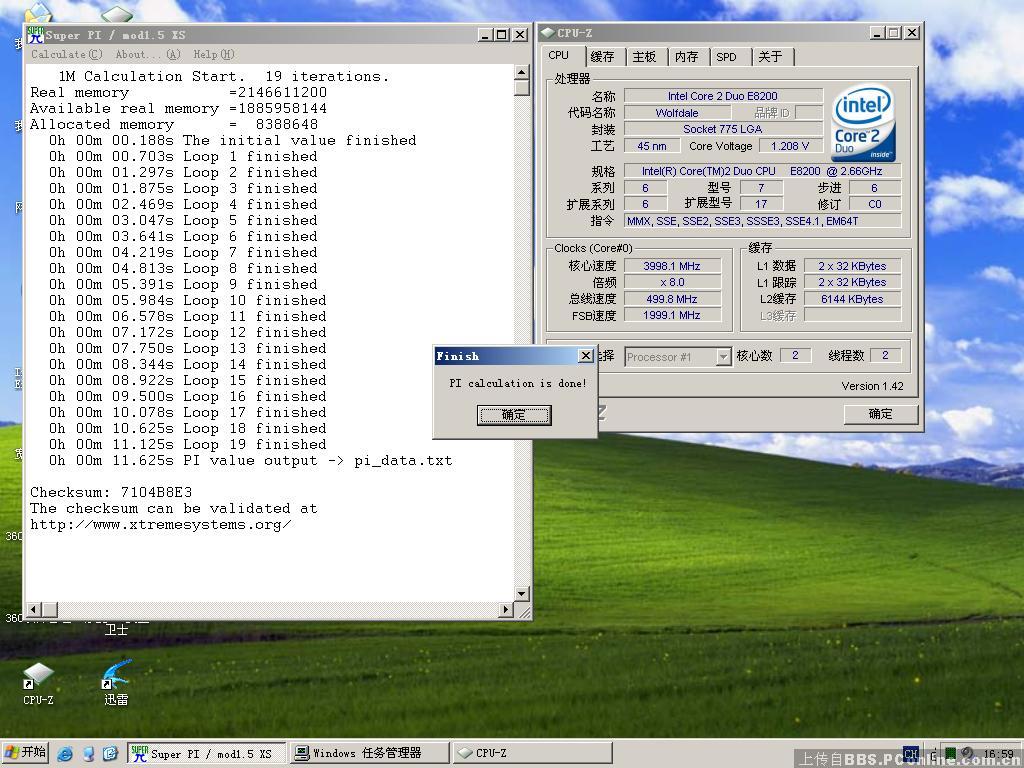Click the third quick launch browser icon
The width and height of the screenshot is (1024, 768).
(110, 754)
